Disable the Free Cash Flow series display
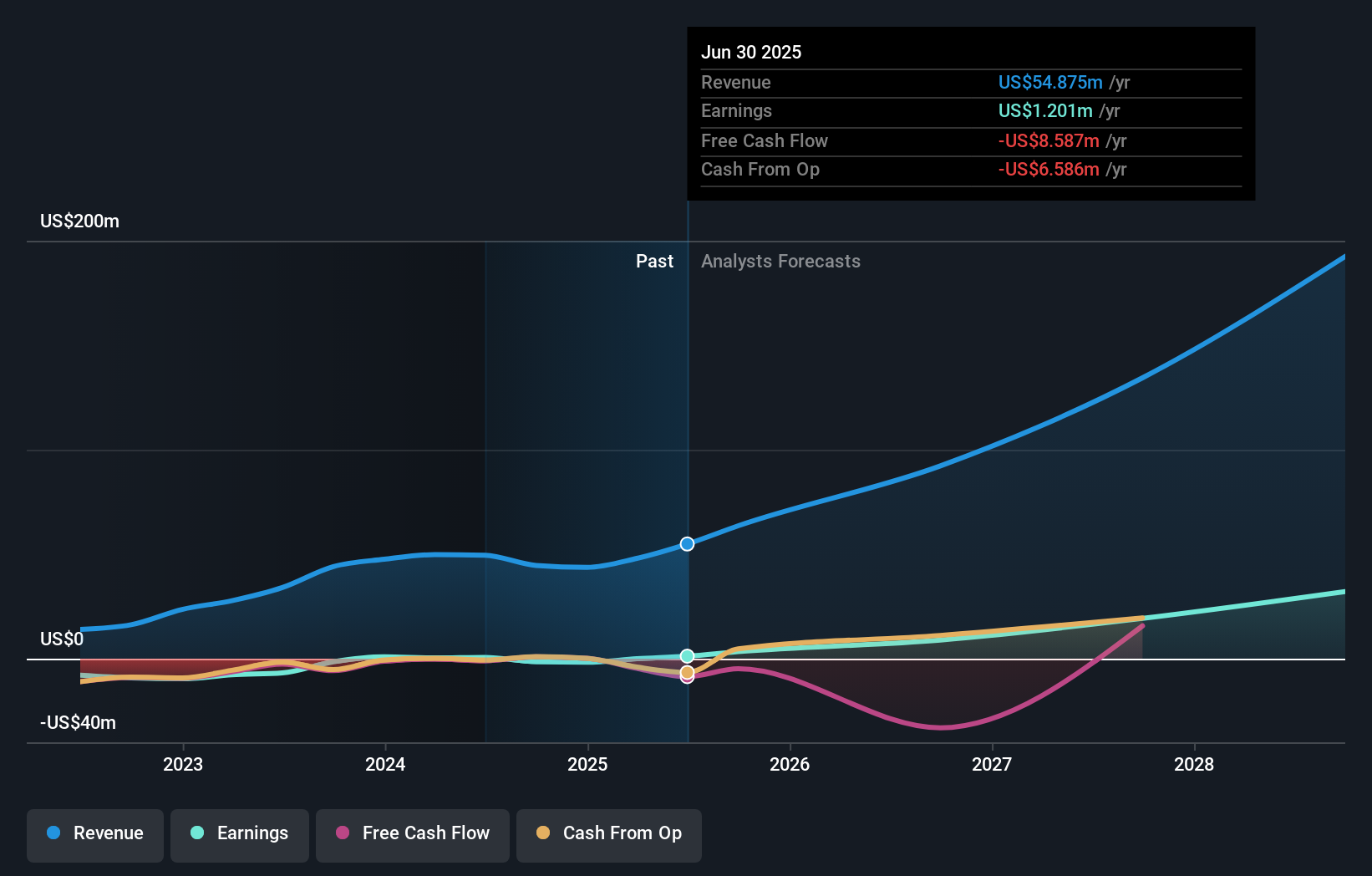Image resolution: width=1372 pixels, height=876 pixels. coord(412,833)
